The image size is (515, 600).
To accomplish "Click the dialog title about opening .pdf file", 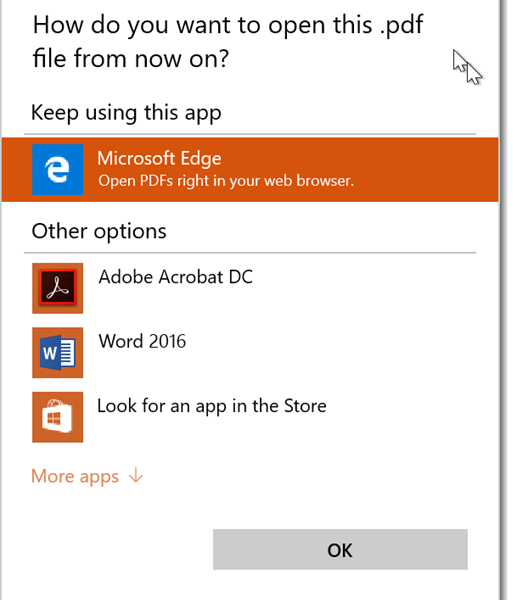I will click(x=228, y=41).
